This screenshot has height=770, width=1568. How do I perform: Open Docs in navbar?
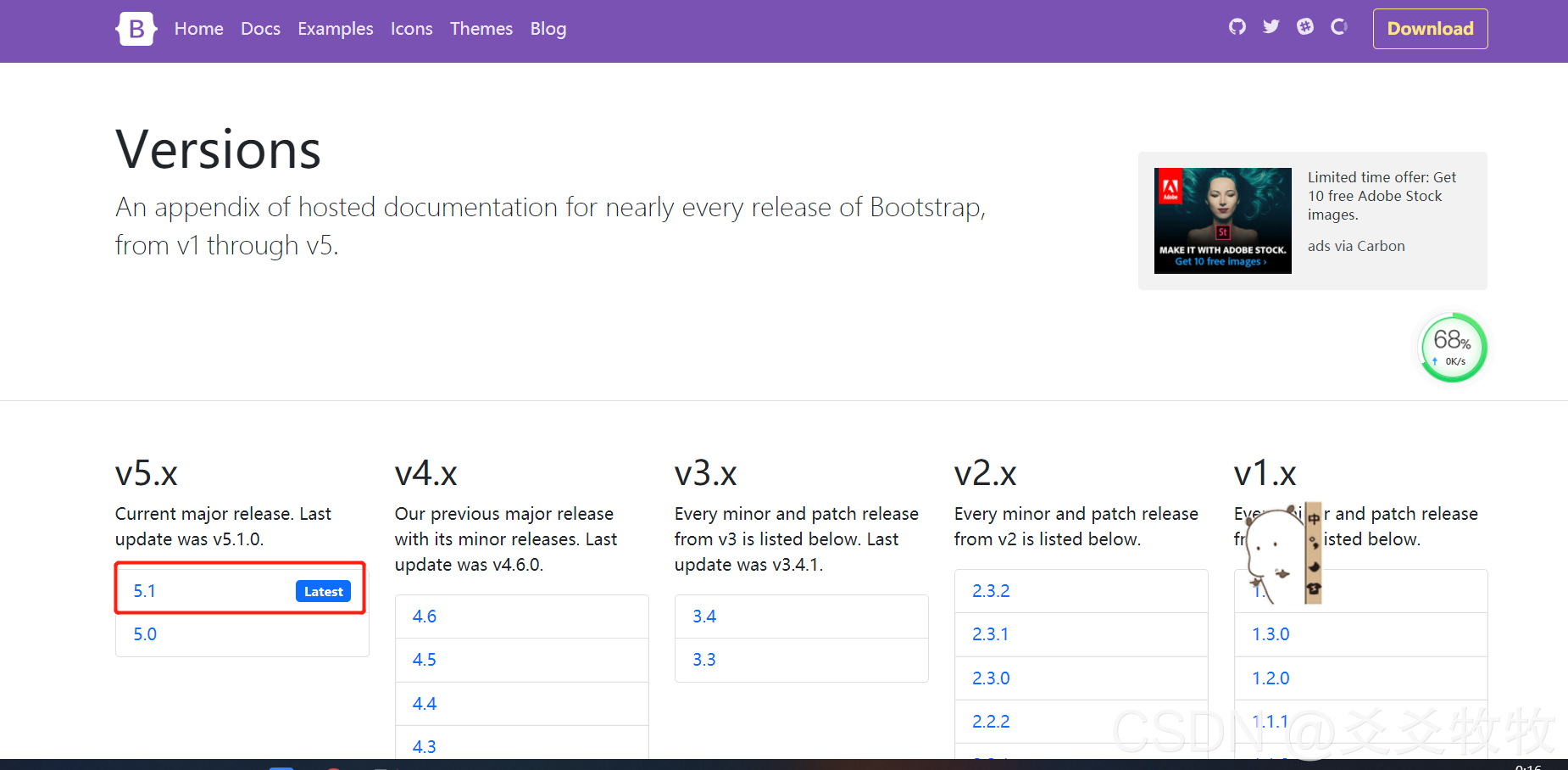260,29
